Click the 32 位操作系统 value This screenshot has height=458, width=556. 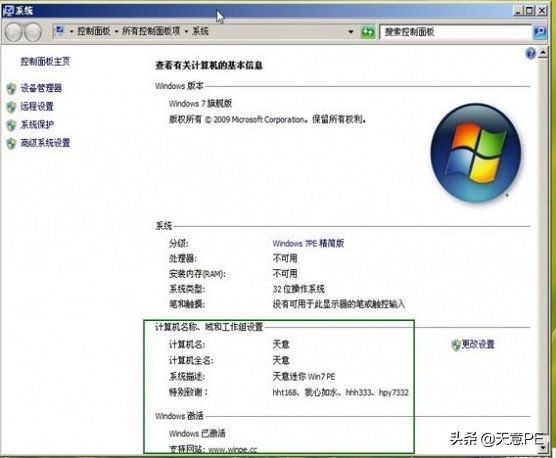pyautogui.click(x=299, y=289)
